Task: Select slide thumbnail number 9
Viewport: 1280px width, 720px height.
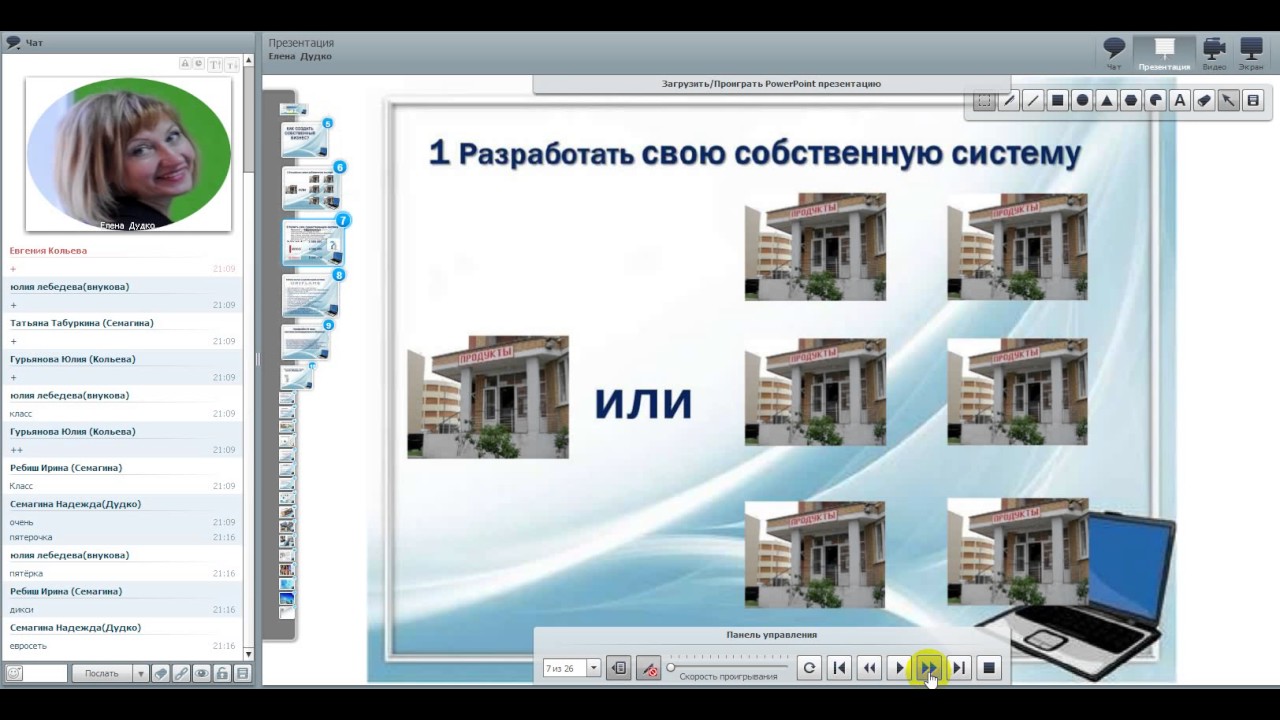Action: (306, 342)
